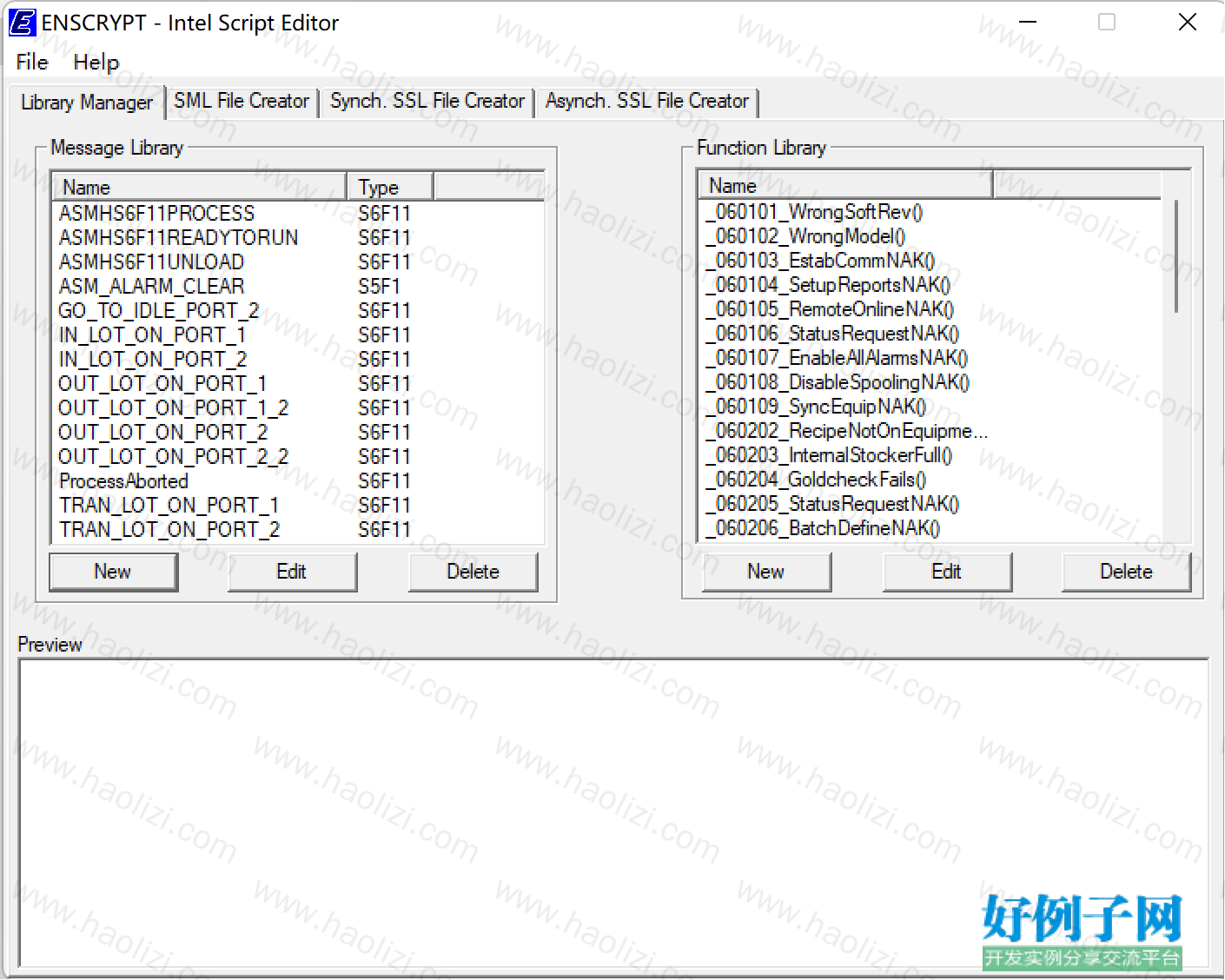
Task: Select function _060102_WrongModel()
Action: click(805, 236)
